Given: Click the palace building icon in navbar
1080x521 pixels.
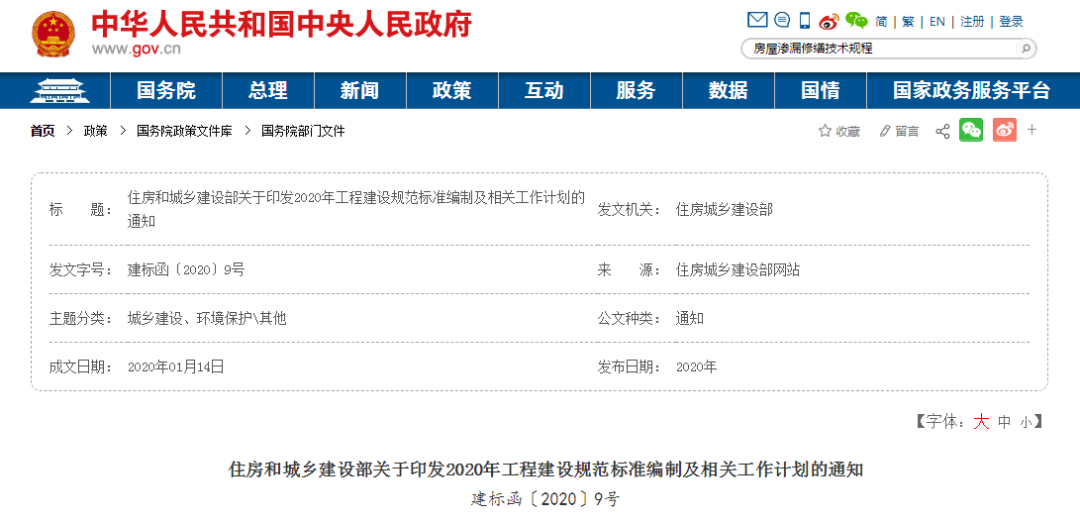Looking at the screenshot, I should pos(61,90).
